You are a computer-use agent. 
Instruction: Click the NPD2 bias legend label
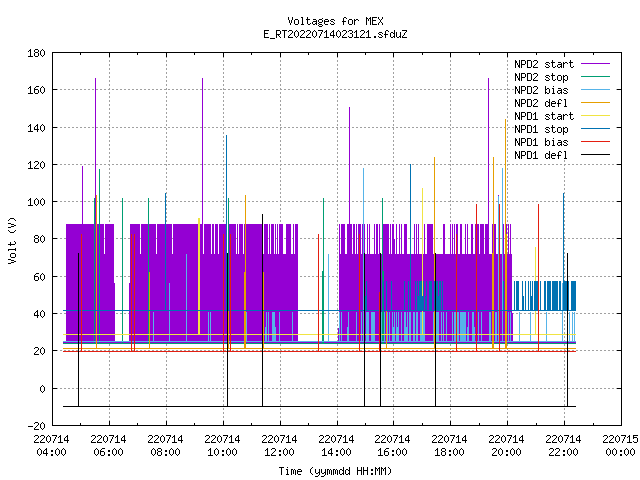tap(541, 90)
